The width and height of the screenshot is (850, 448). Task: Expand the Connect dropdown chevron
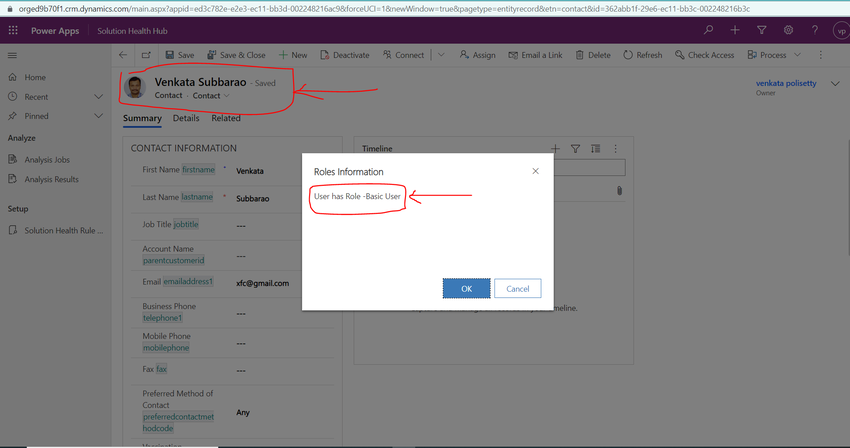click(441, 55)
